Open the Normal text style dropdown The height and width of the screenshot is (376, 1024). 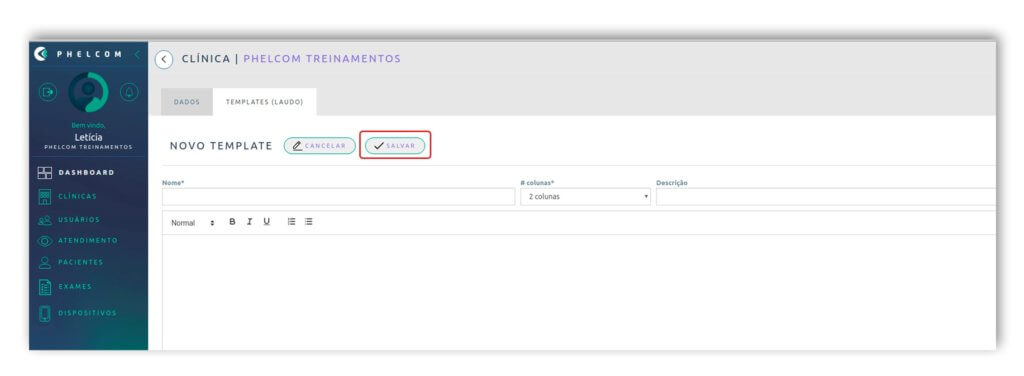(193, 223)
